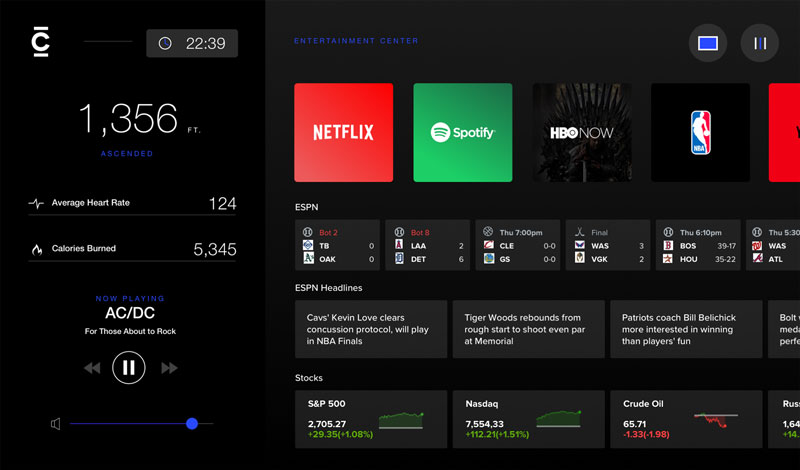Image resolution: width=800 pixels, height=470 pixels.
Task: Open the HBO NOW tile
Action: (x=581, y=132)
